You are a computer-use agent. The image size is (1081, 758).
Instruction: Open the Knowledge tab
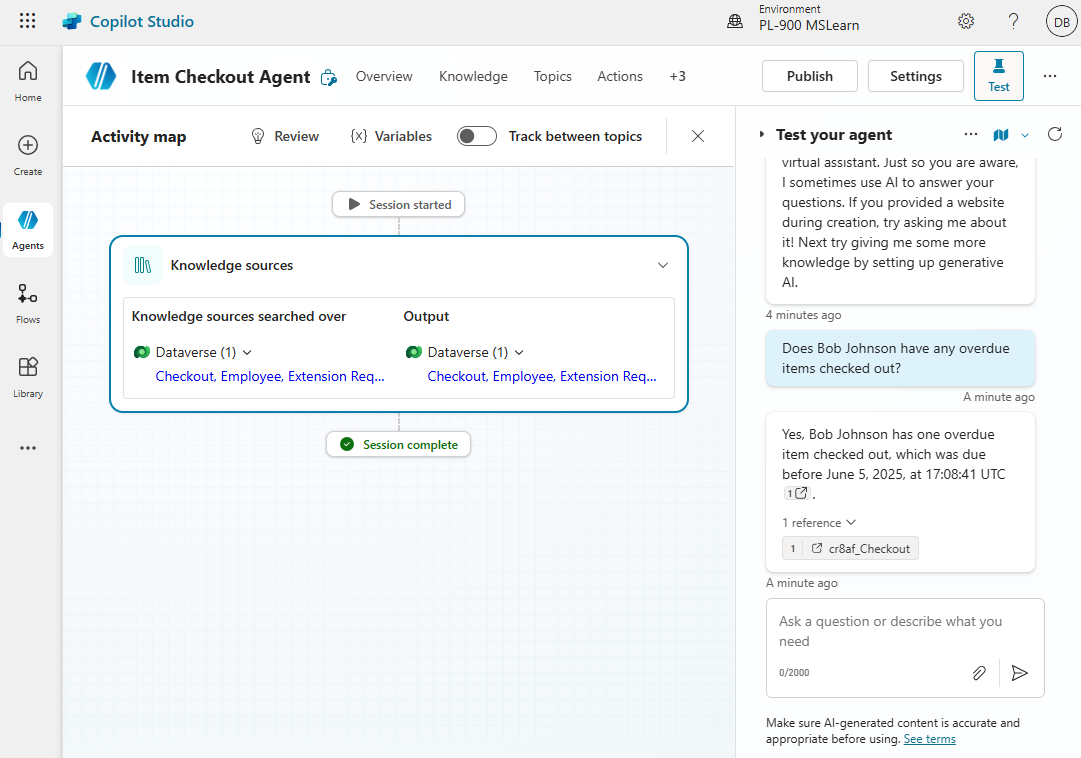coord(473,76)
